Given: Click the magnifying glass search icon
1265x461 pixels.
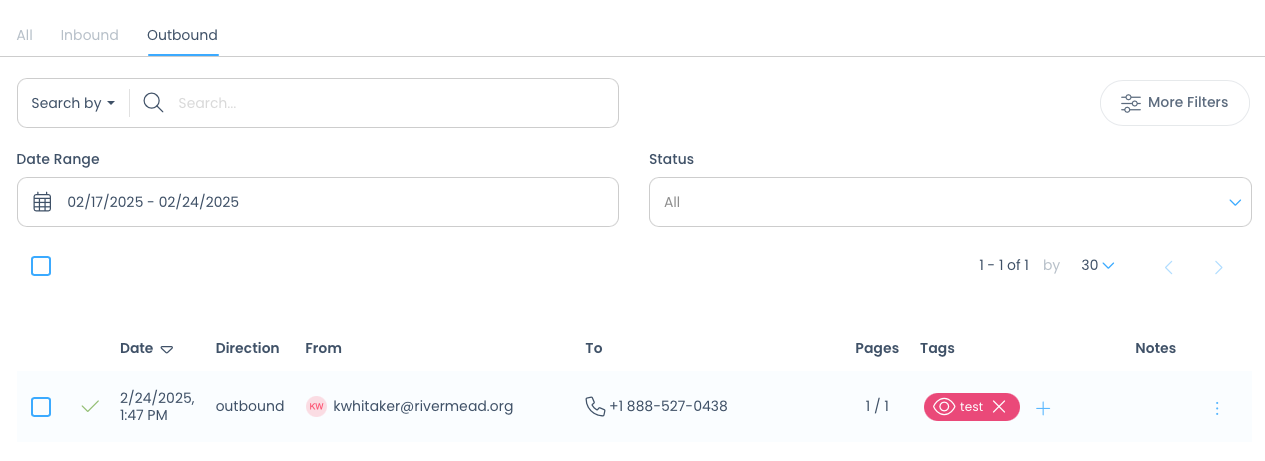Looking at the screenshot, I should (153, 103).
